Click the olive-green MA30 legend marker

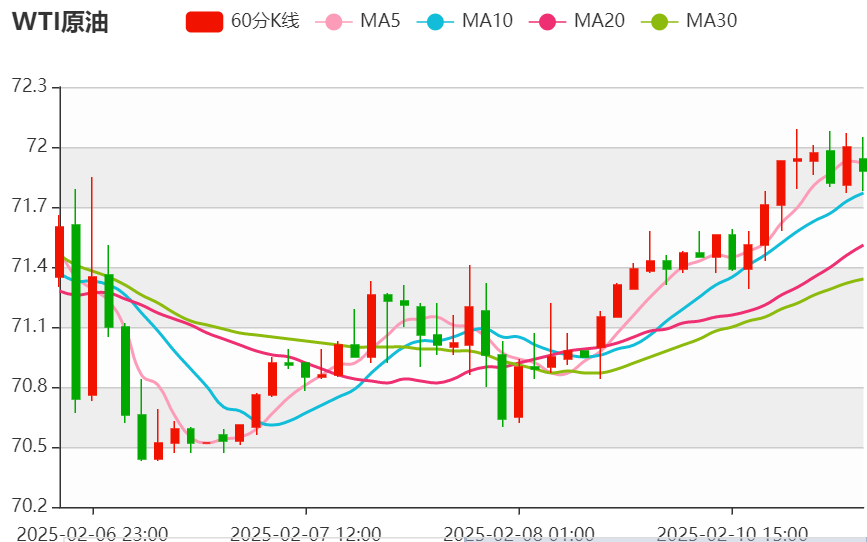click(x=659, y=21)
